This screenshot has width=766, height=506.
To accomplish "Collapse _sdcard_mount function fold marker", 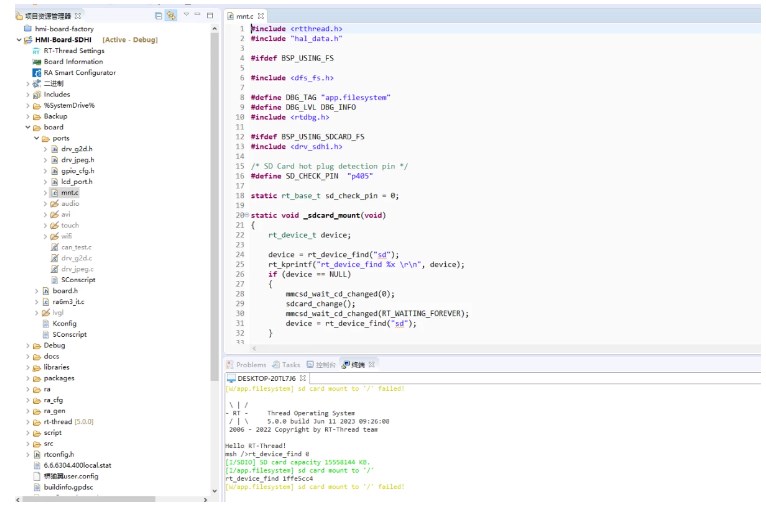I will pos(246,215).
